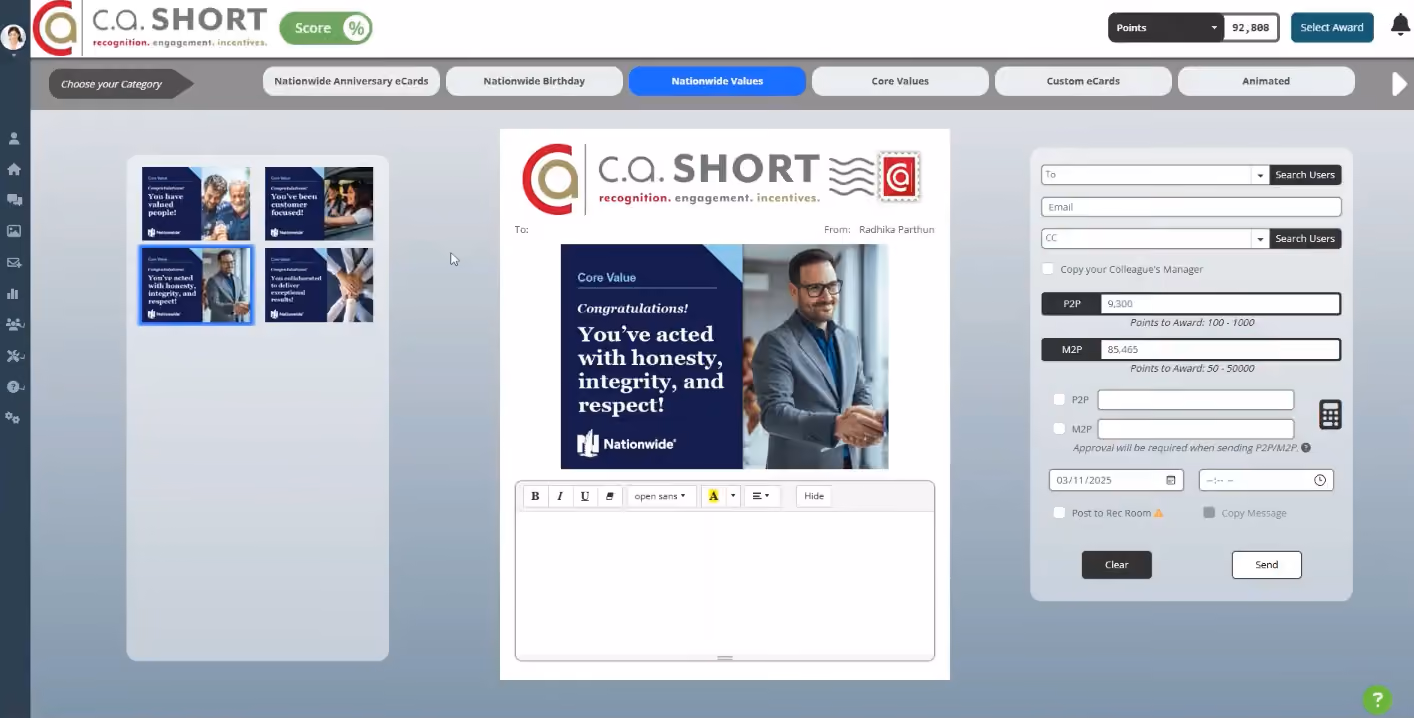The width and height of the screenshot is (1414, 718).
Task: Click the notification bell icon
Action: (x=1400, y=27)
